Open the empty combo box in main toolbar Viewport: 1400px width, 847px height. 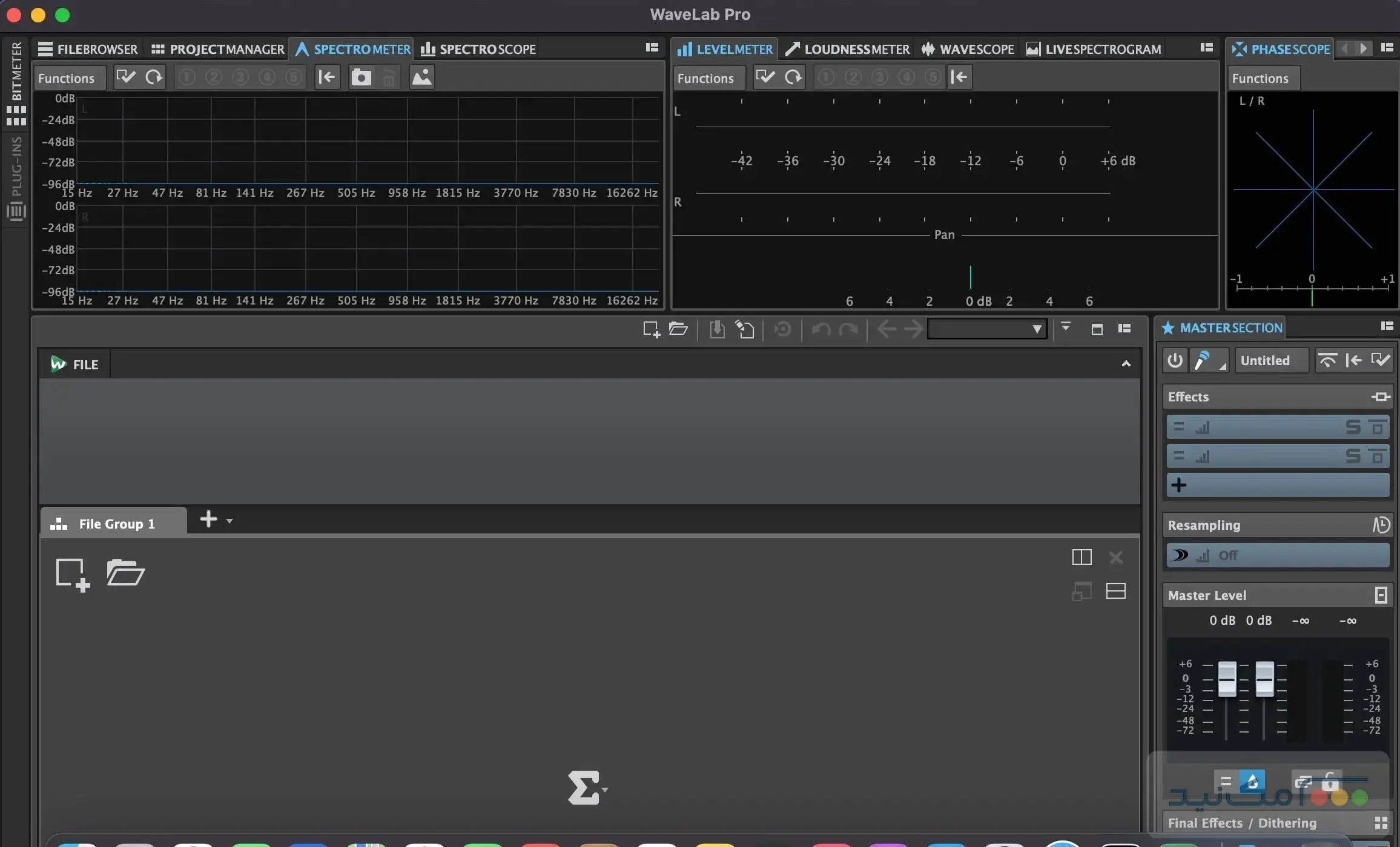[x=987, y=329]
